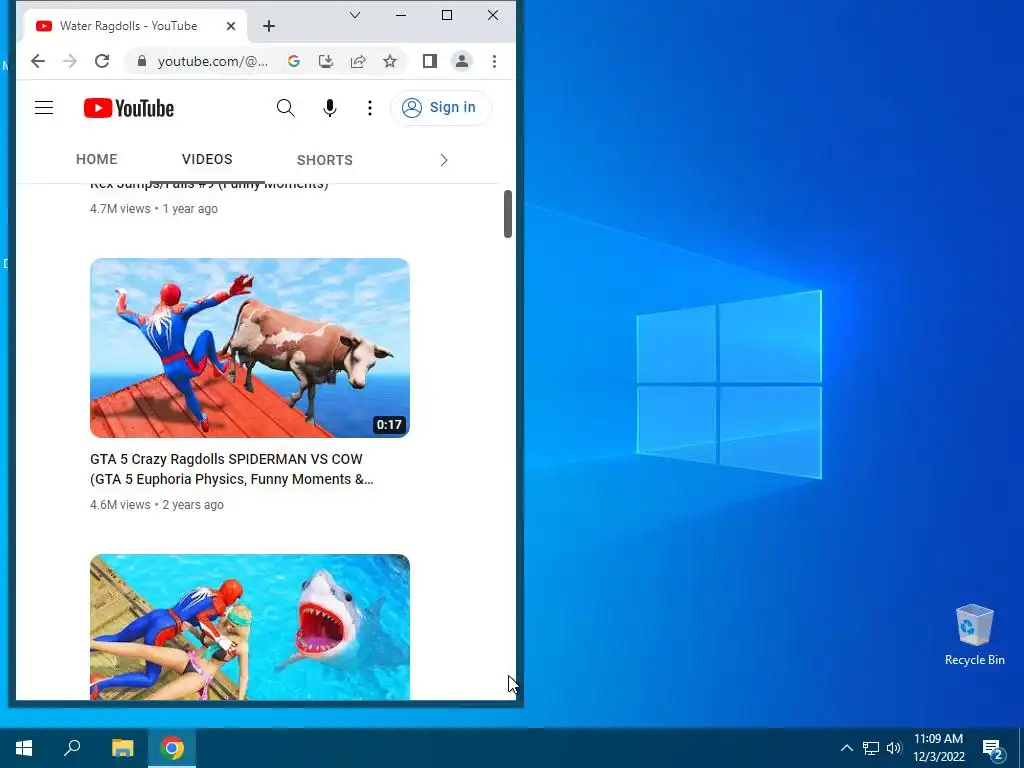Bookmark this page with star icon

390,61
